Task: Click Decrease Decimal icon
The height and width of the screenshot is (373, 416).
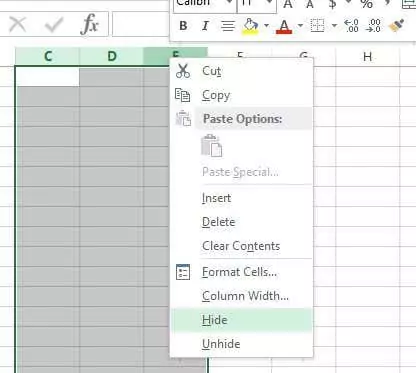Action: [x=373, y=26]
